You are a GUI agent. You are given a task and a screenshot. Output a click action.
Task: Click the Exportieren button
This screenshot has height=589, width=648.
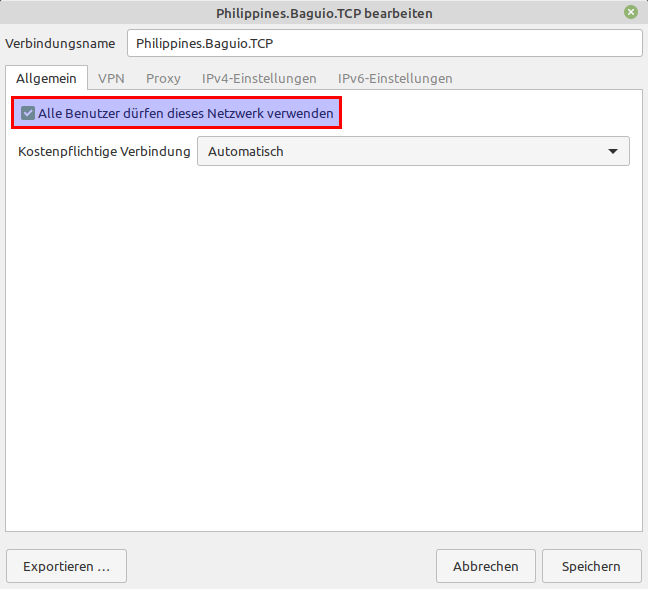coord(67,566)
